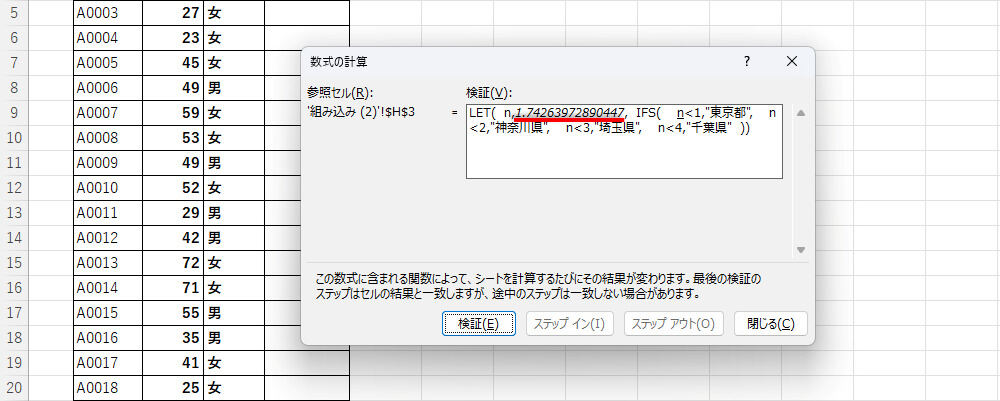Select cell containing A0007
Image resolution: width=1000 pixels, height=401 pixels.
coord(108,113)
